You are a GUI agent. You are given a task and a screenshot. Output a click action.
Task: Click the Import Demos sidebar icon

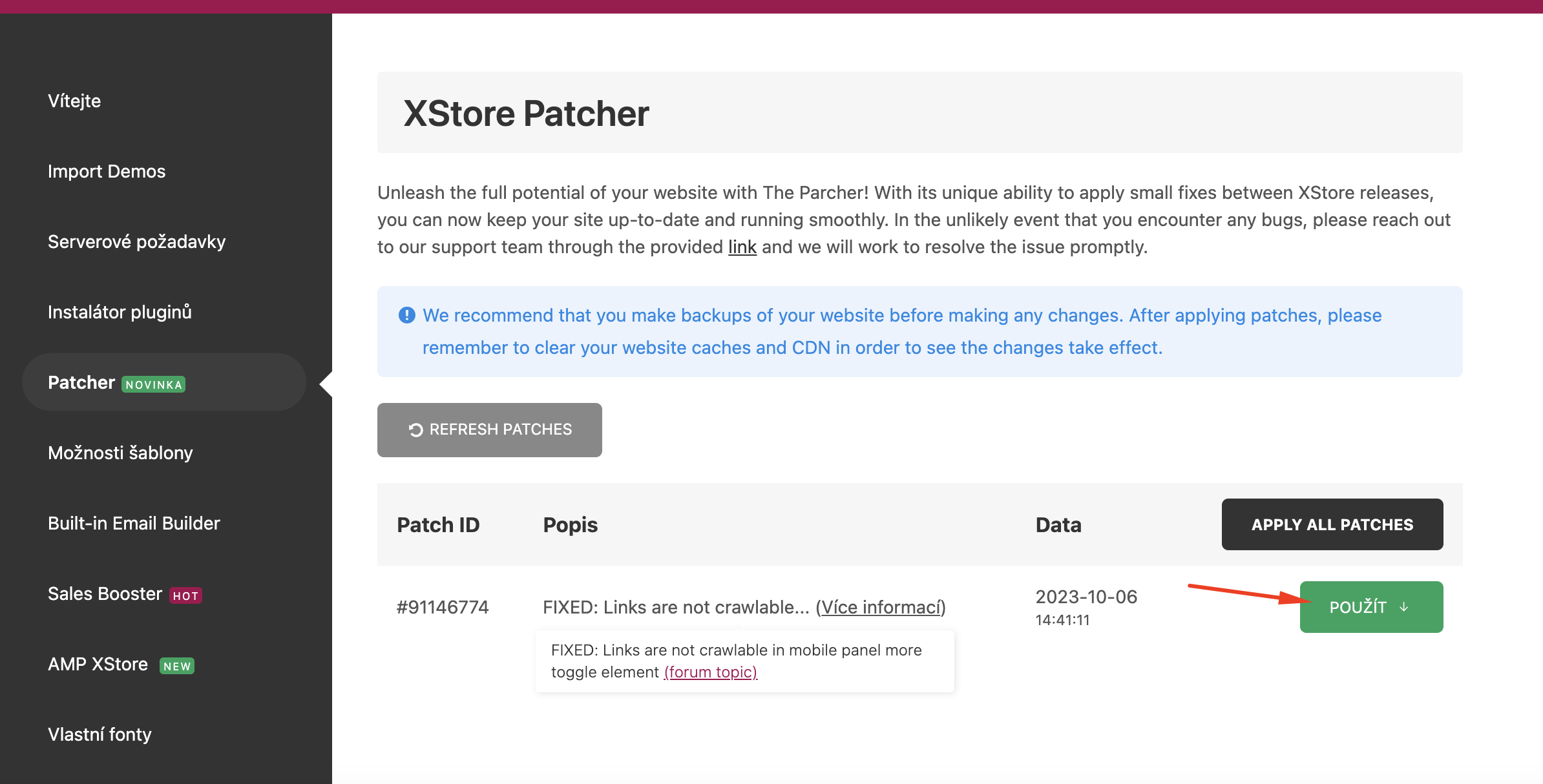pyautogui.click(x=108, y=170)
